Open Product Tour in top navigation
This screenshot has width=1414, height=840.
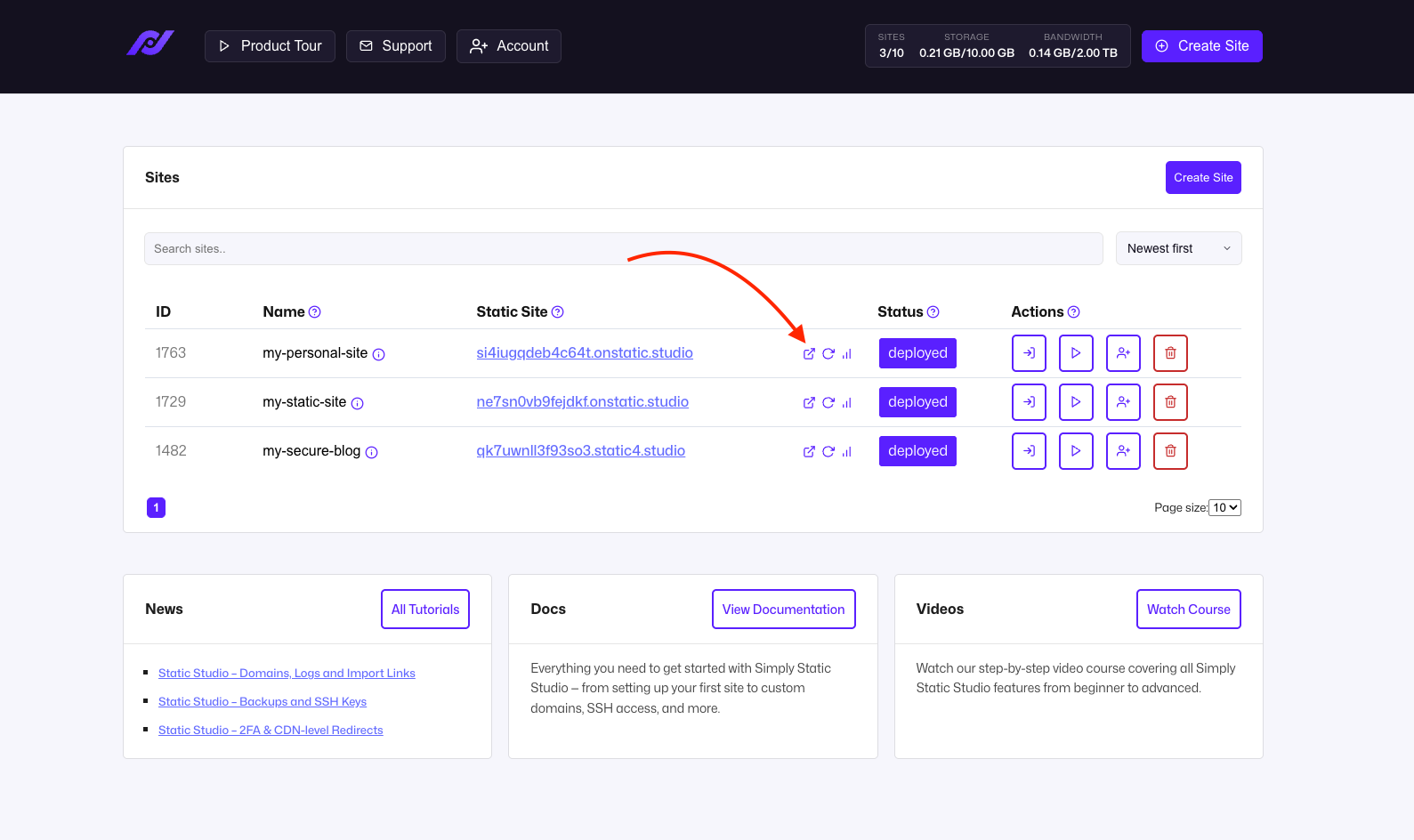click(x=270, y=46)
